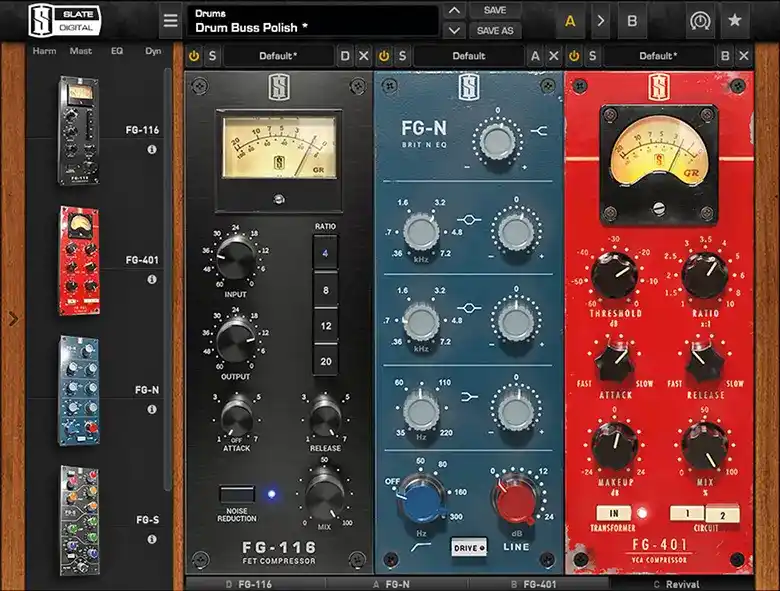
Task: Toggle FG-401 module power button
Action: 574,56
